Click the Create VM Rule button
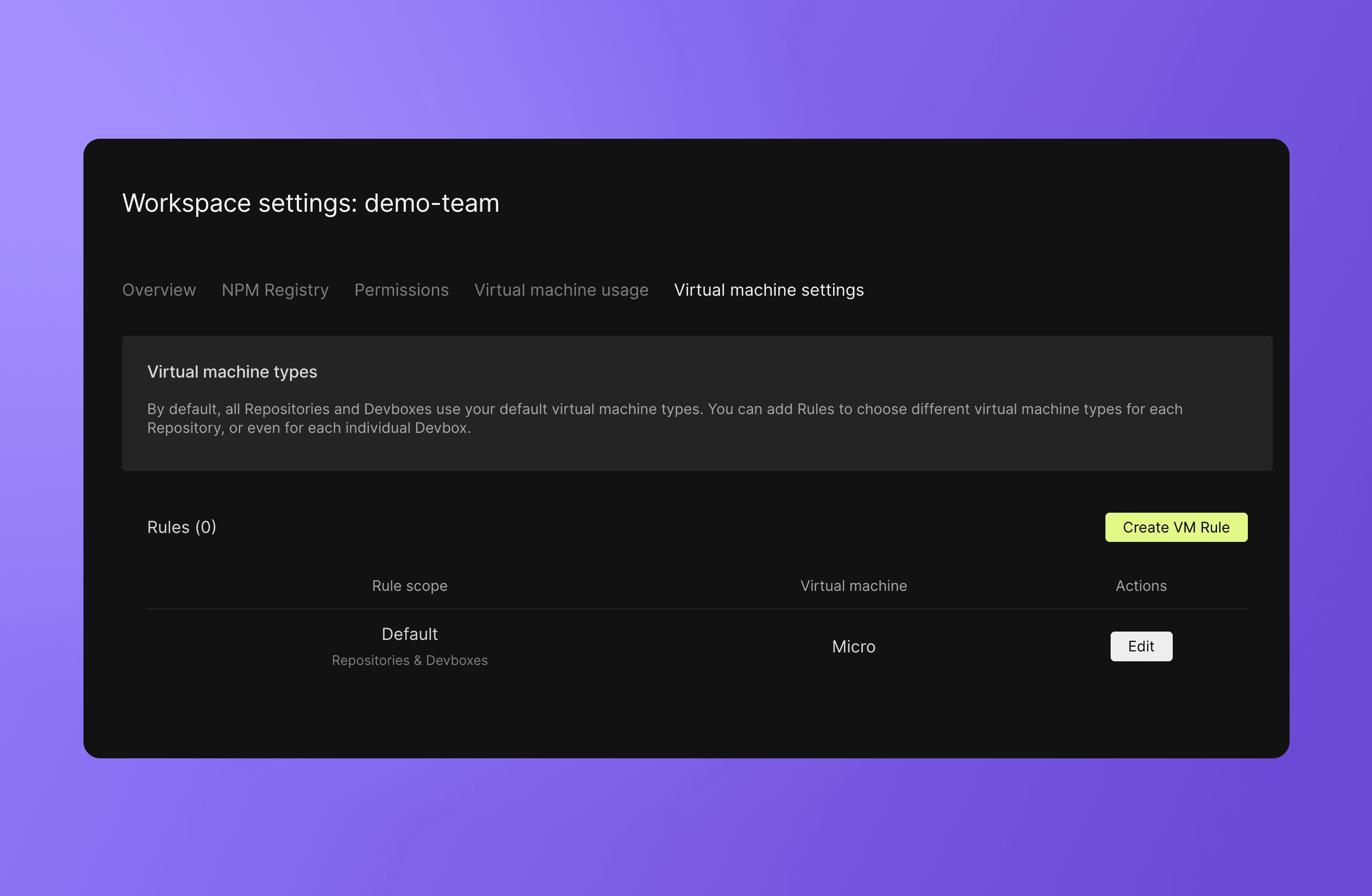The width and height of the screenshot is (1372, 896). tap(1176, 527)
